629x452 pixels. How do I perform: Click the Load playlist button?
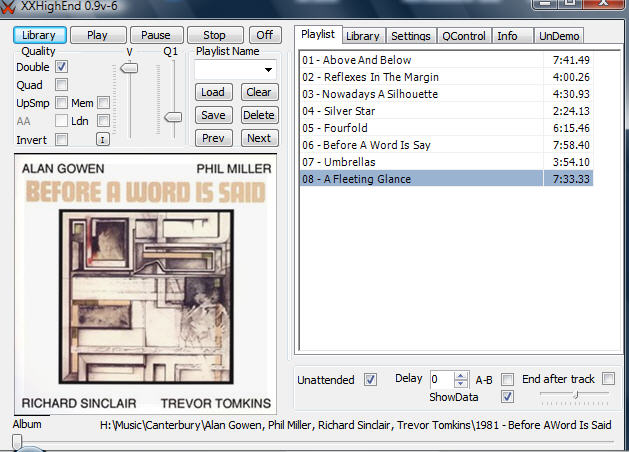tap(213, 92)
